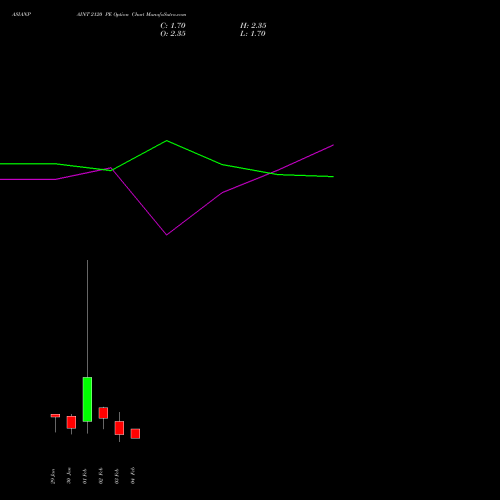Select the red 30 Jan candlestick
The width and height of the screenshot is (500, 500).
click(x=71, y=422)
